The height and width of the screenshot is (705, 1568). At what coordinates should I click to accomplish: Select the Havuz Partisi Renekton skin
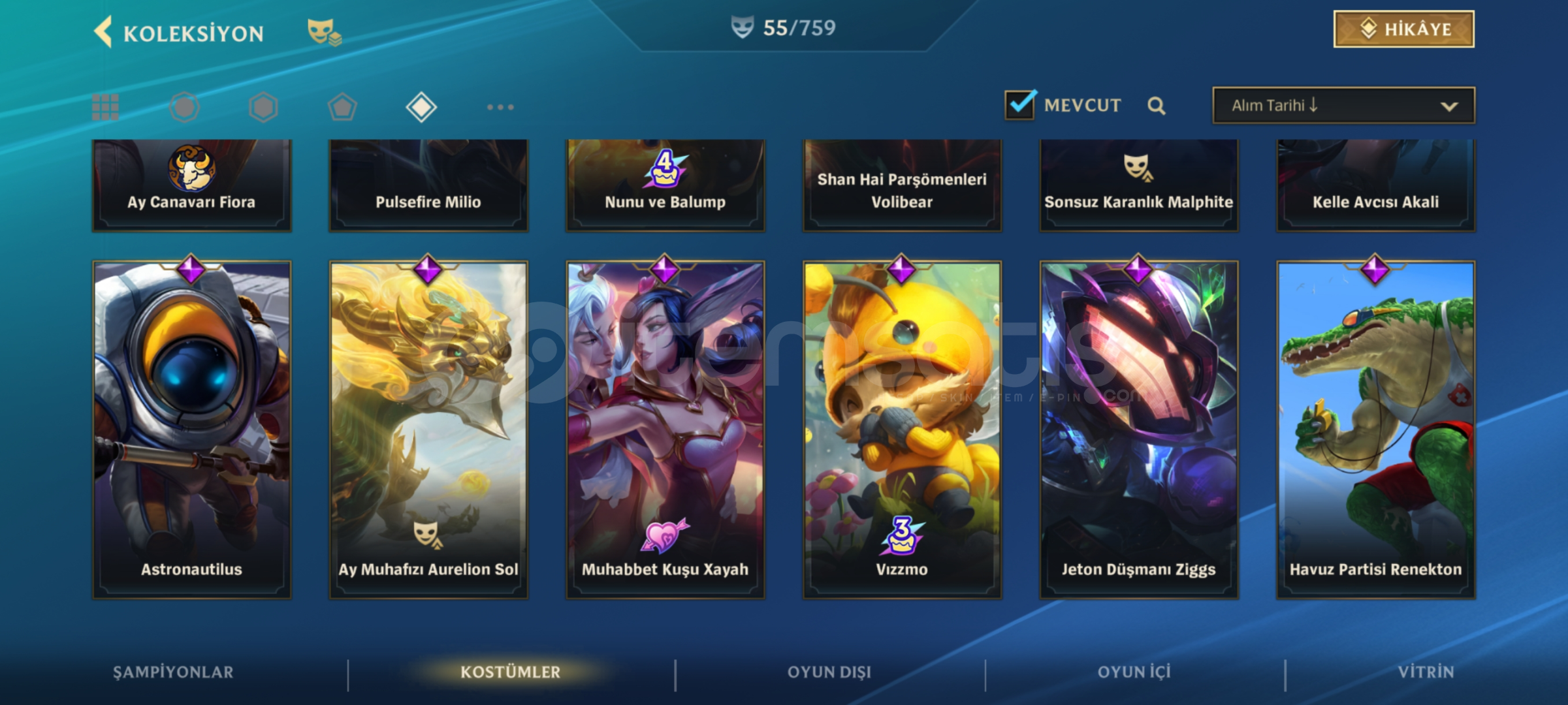[x=1375, y=430]
